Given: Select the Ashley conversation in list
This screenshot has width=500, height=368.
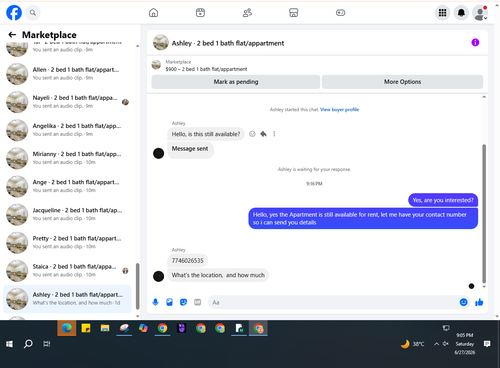Looking at the screenshot, I should (67, 299).
